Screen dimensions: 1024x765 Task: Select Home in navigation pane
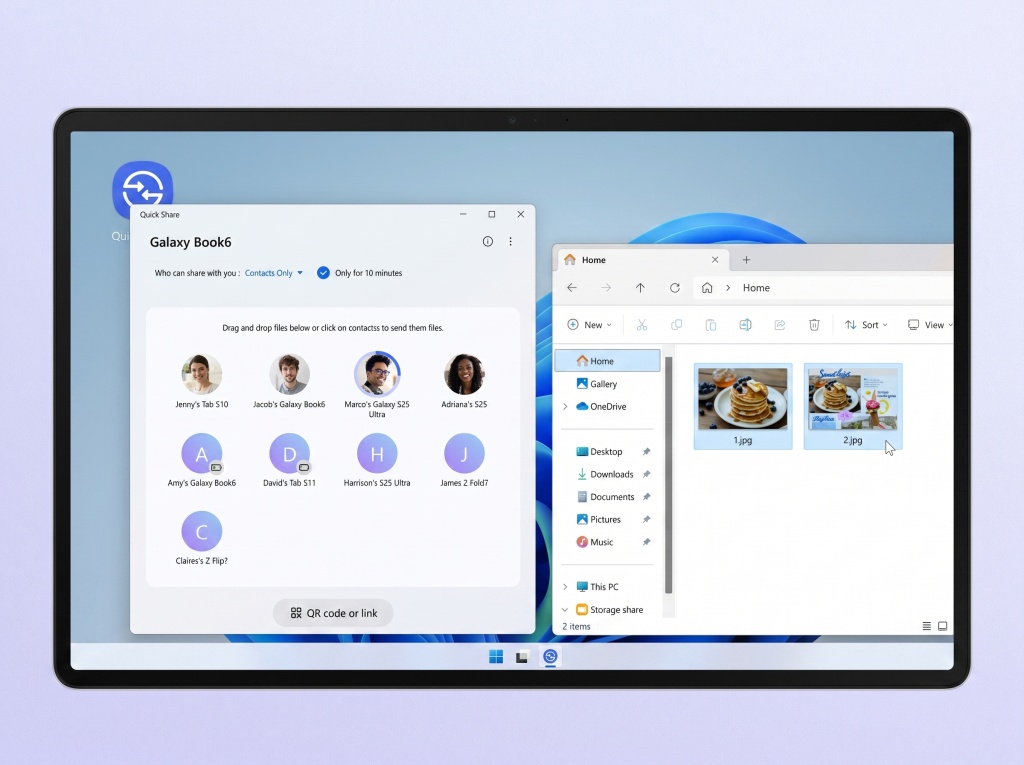point(607,361)
